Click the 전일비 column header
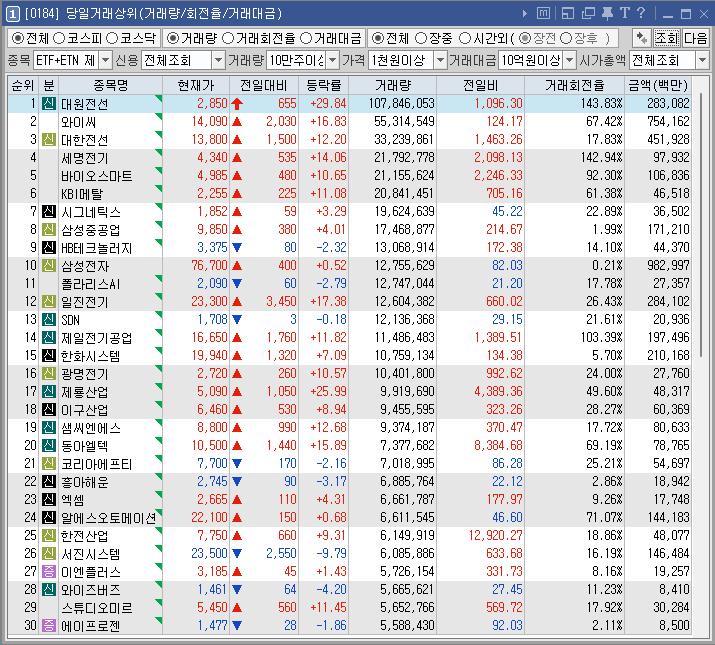The width and height of the screenshot is (715, 645). (x=480, y=85)
